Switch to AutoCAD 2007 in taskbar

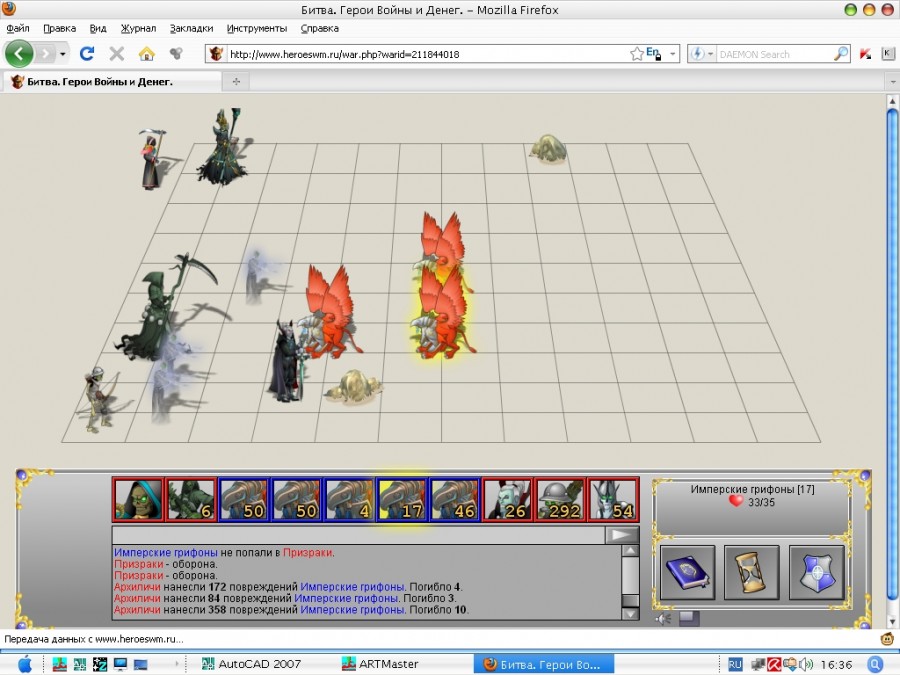click(x=251, y=664)
